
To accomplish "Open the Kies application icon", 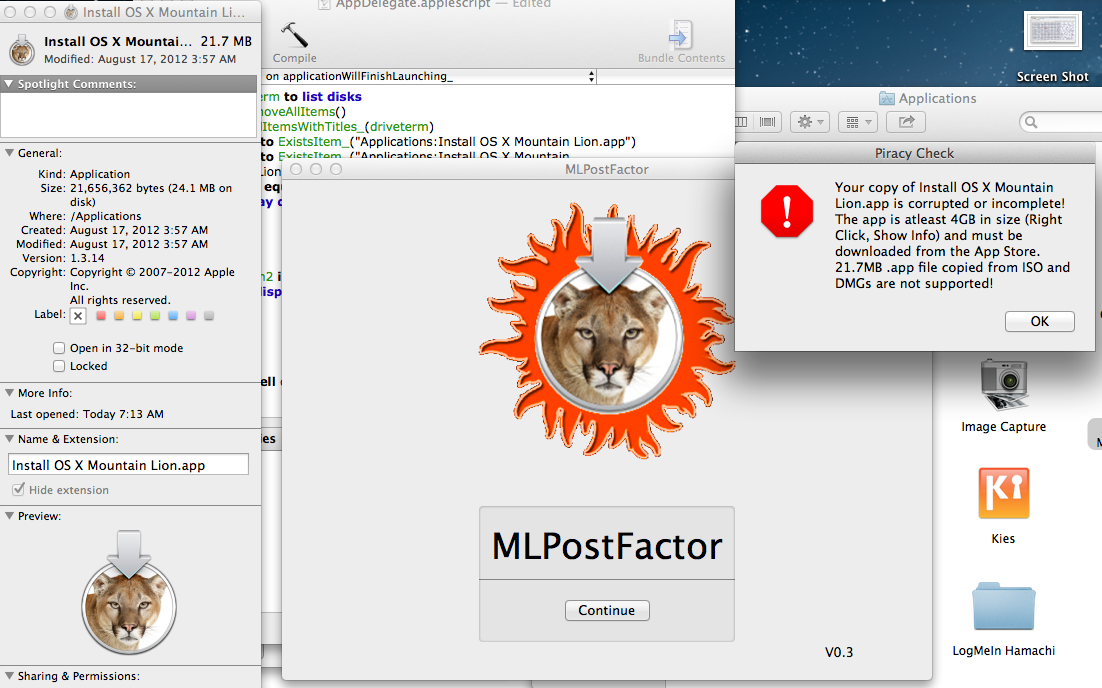I will click(x=1004, y=493).
